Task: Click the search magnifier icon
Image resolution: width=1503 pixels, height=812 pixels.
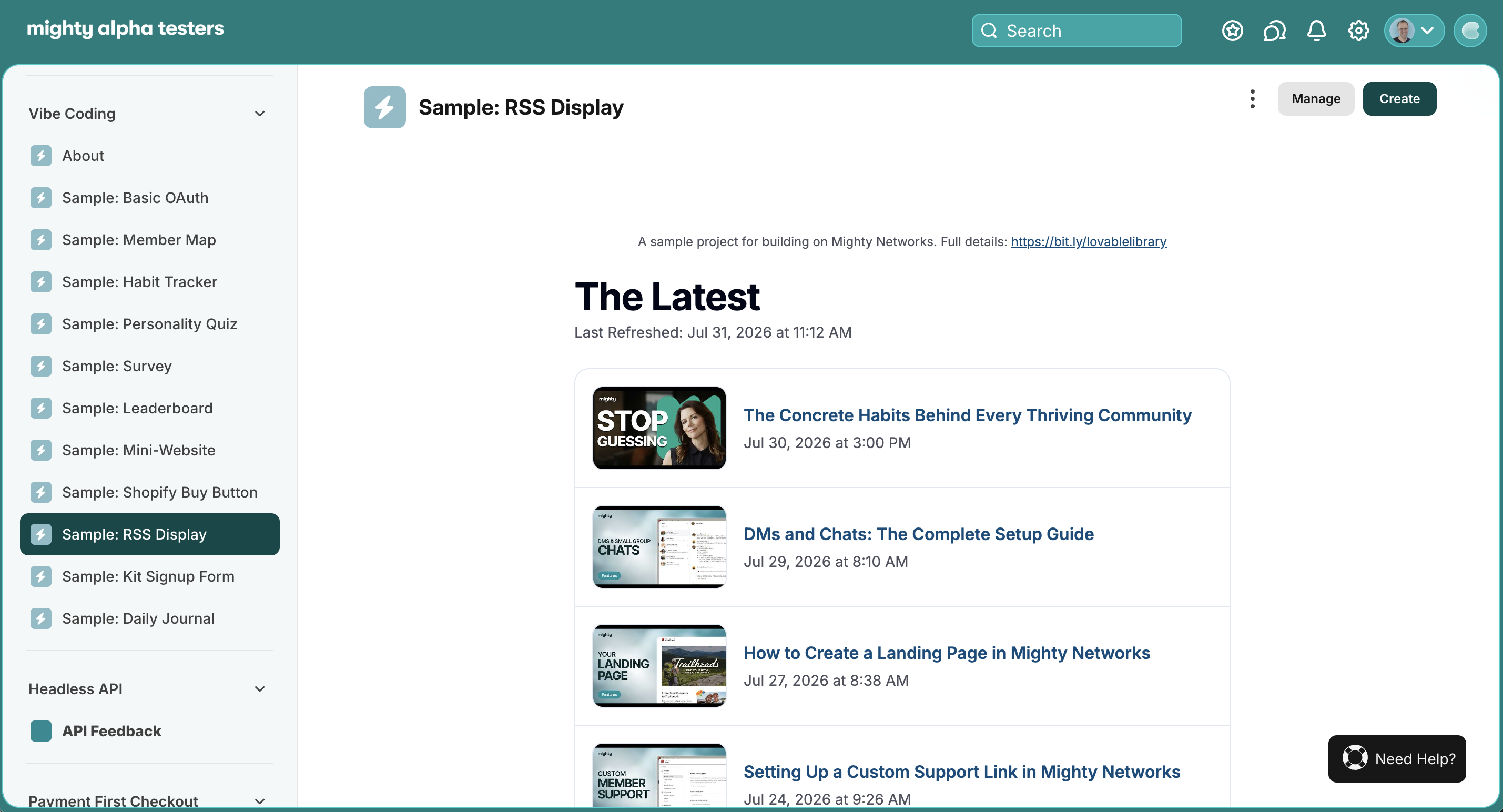Action: [x=989, y=31]
